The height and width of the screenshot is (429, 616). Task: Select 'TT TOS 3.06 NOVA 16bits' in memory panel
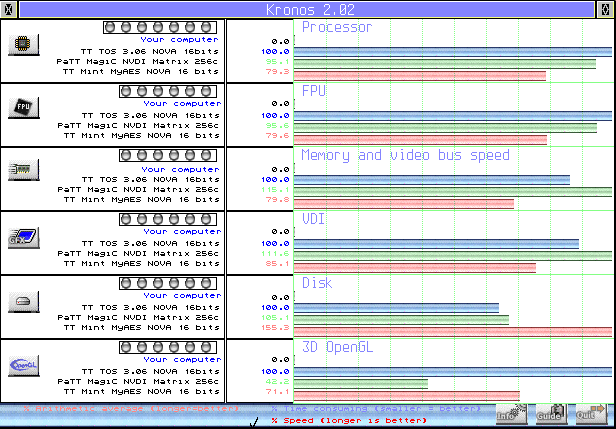(150, 180)
